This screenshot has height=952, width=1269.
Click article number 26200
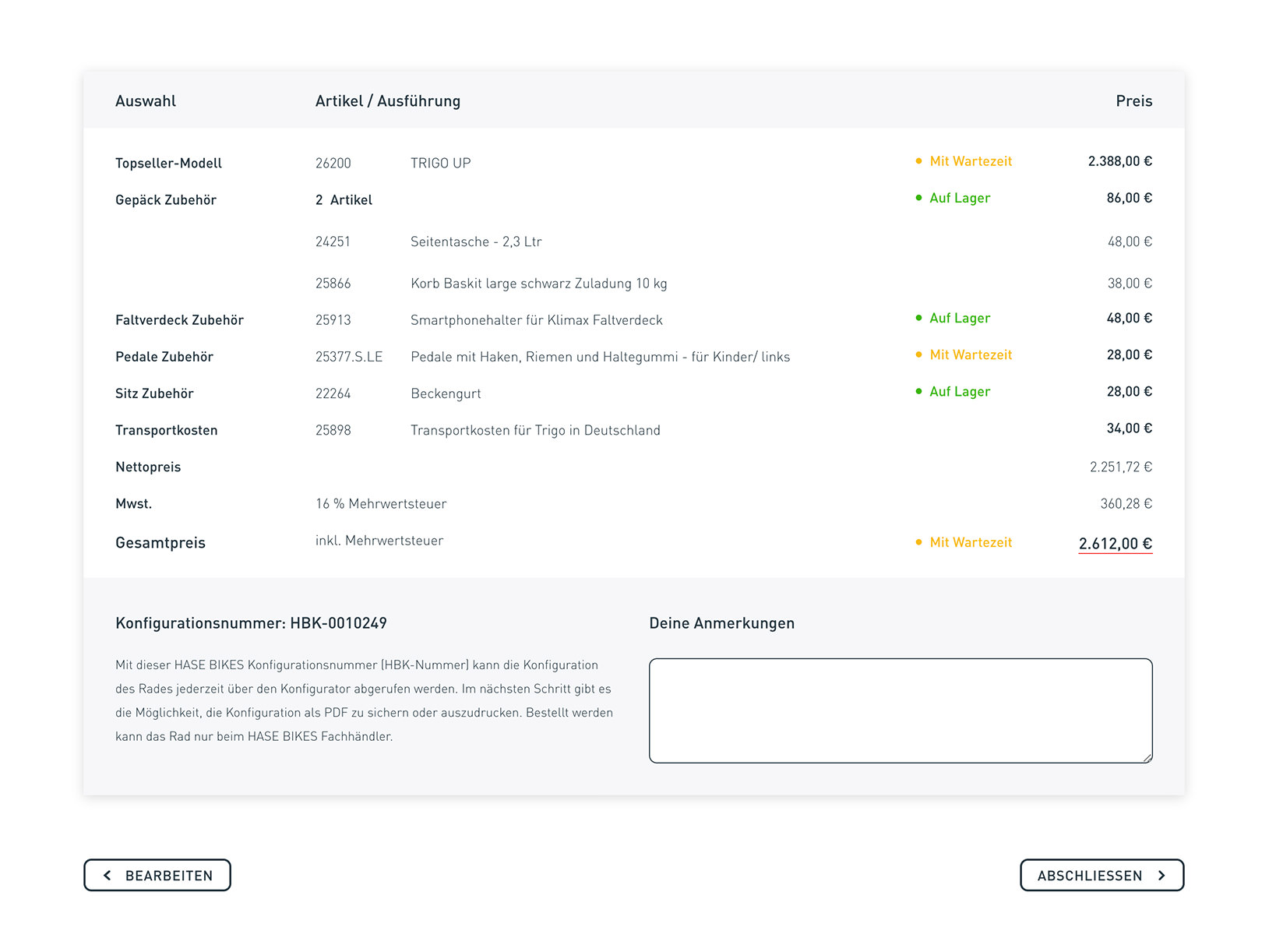tap(333, 163)
